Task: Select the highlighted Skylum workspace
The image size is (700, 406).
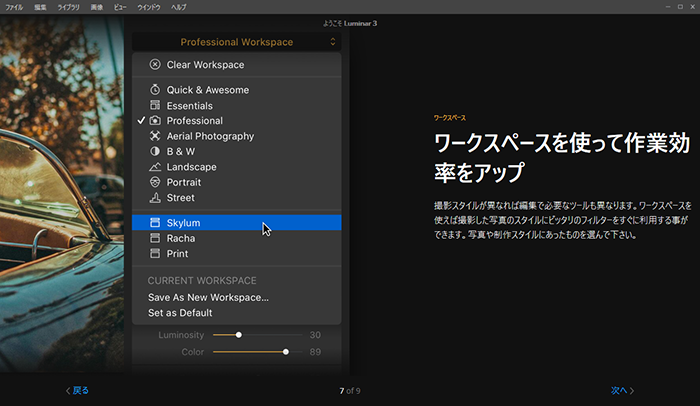Action: tap(237, 222)
